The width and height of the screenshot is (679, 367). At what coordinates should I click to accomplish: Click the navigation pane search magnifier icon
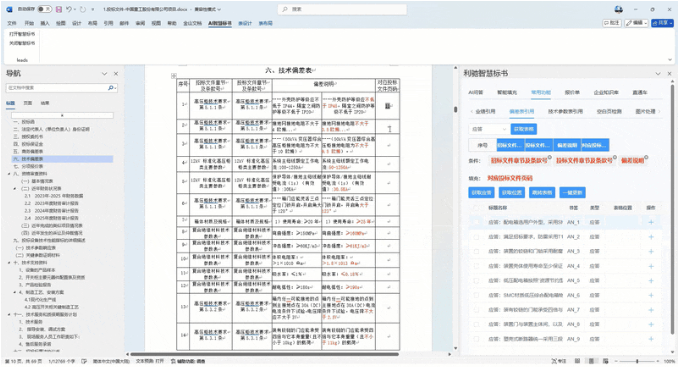111,88
